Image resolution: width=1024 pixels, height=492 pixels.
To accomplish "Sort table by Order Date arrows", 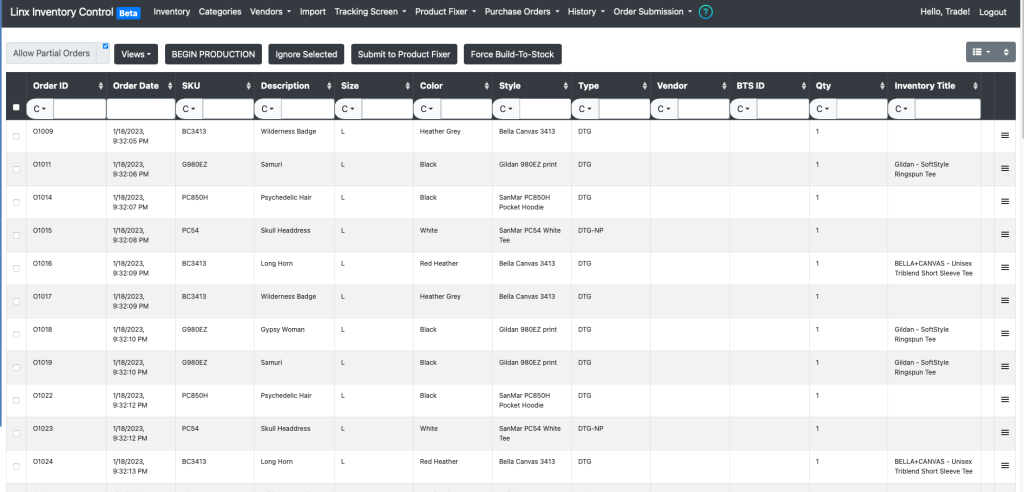I will [168, 86].
